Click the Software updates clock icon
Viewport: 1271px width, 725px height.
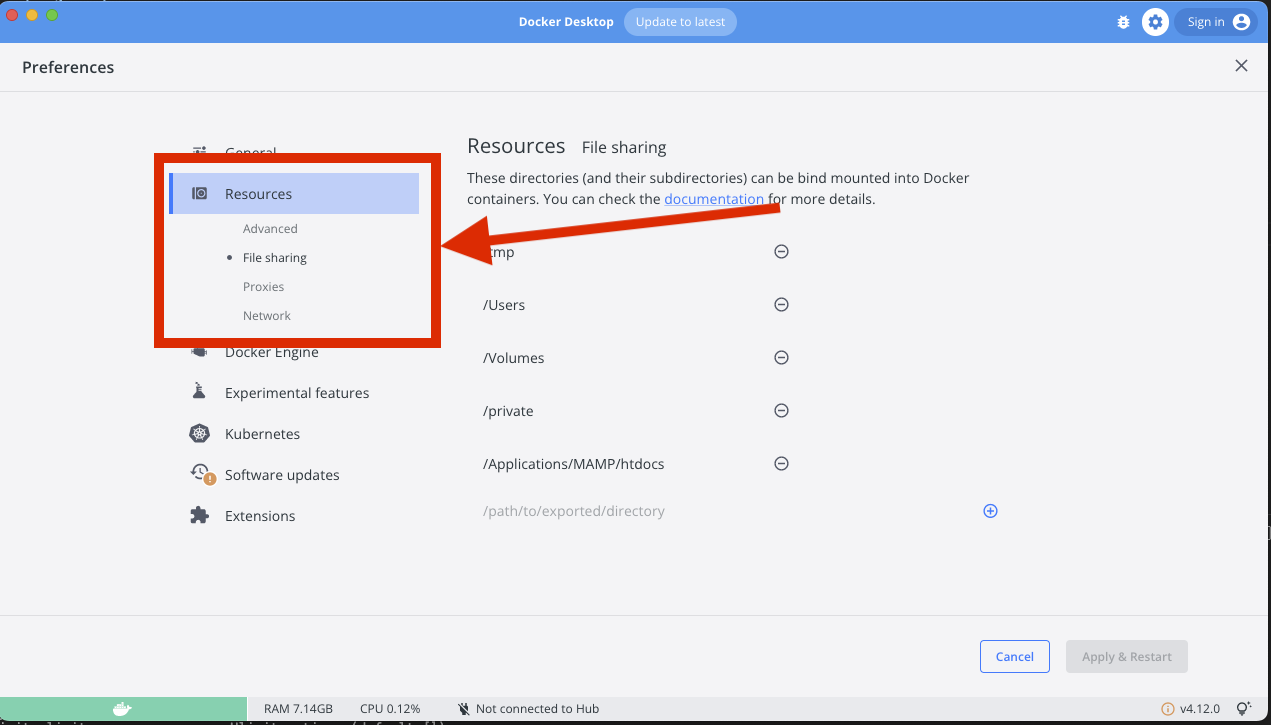pyautogui.click(x=201, y=474)
